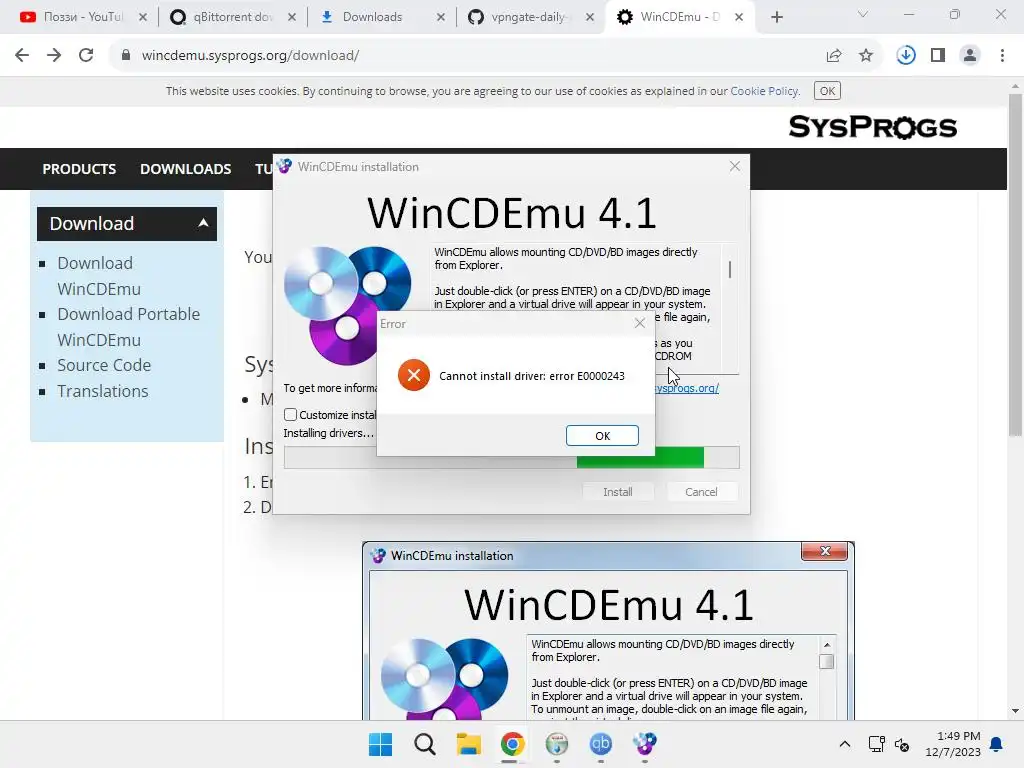Bookmark this page with the star

(x=866, y=56)
